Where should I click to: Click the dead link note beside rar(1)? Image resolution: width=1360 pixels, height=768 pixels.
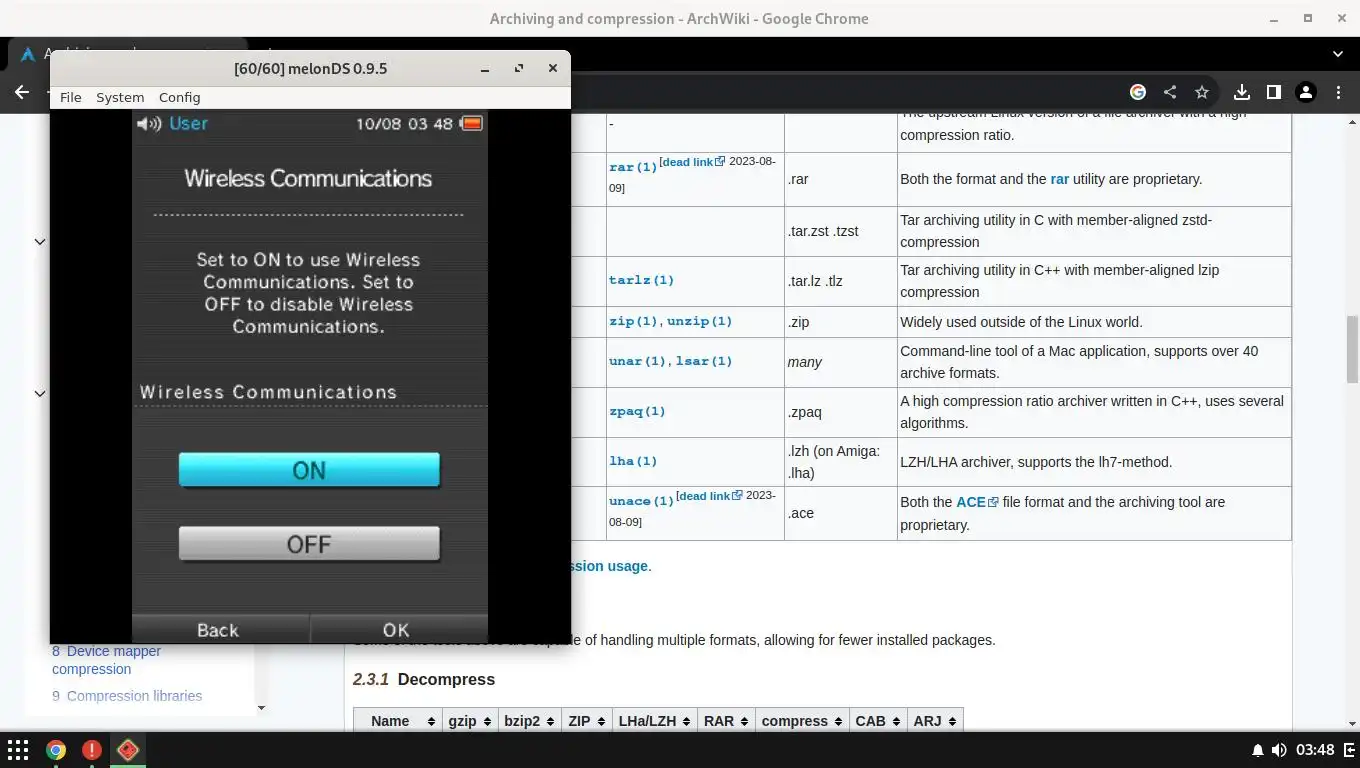coord(694,162)
